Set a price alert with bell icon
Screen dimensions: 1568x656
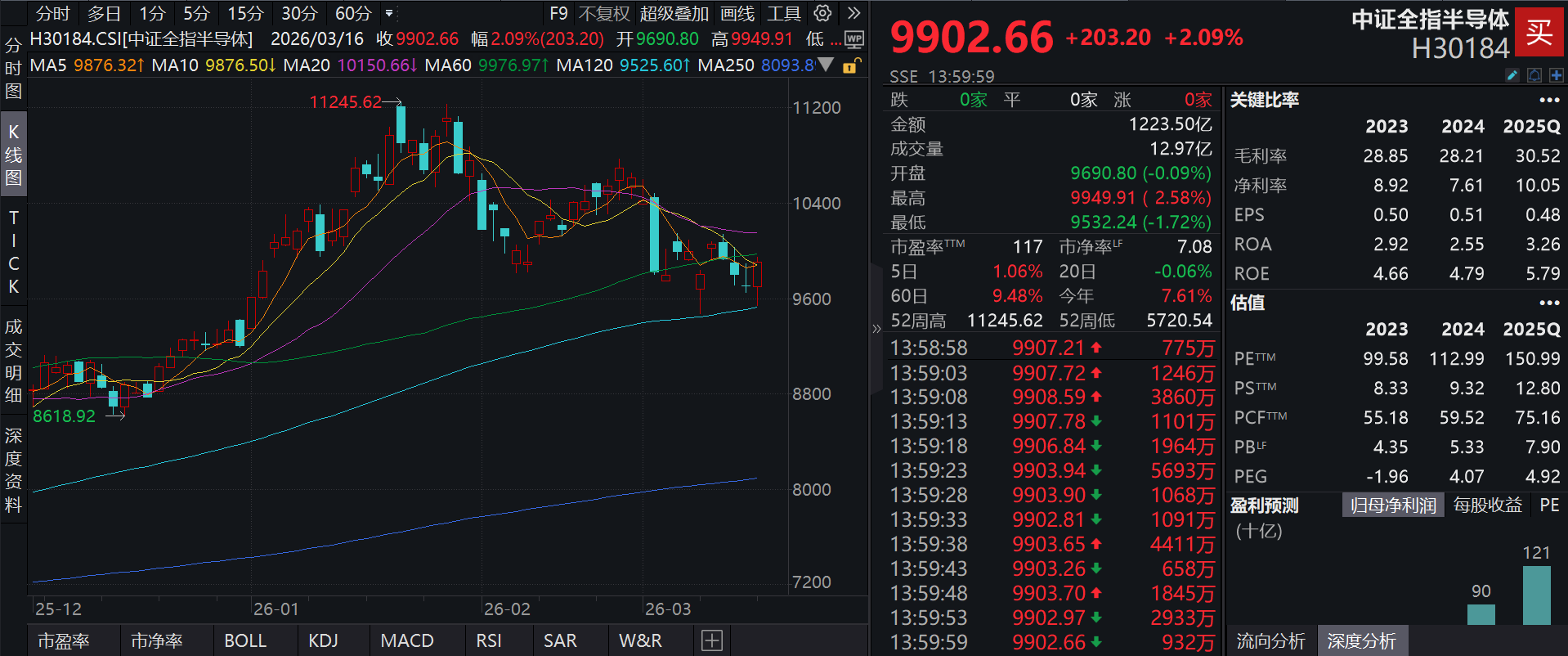1534,75
